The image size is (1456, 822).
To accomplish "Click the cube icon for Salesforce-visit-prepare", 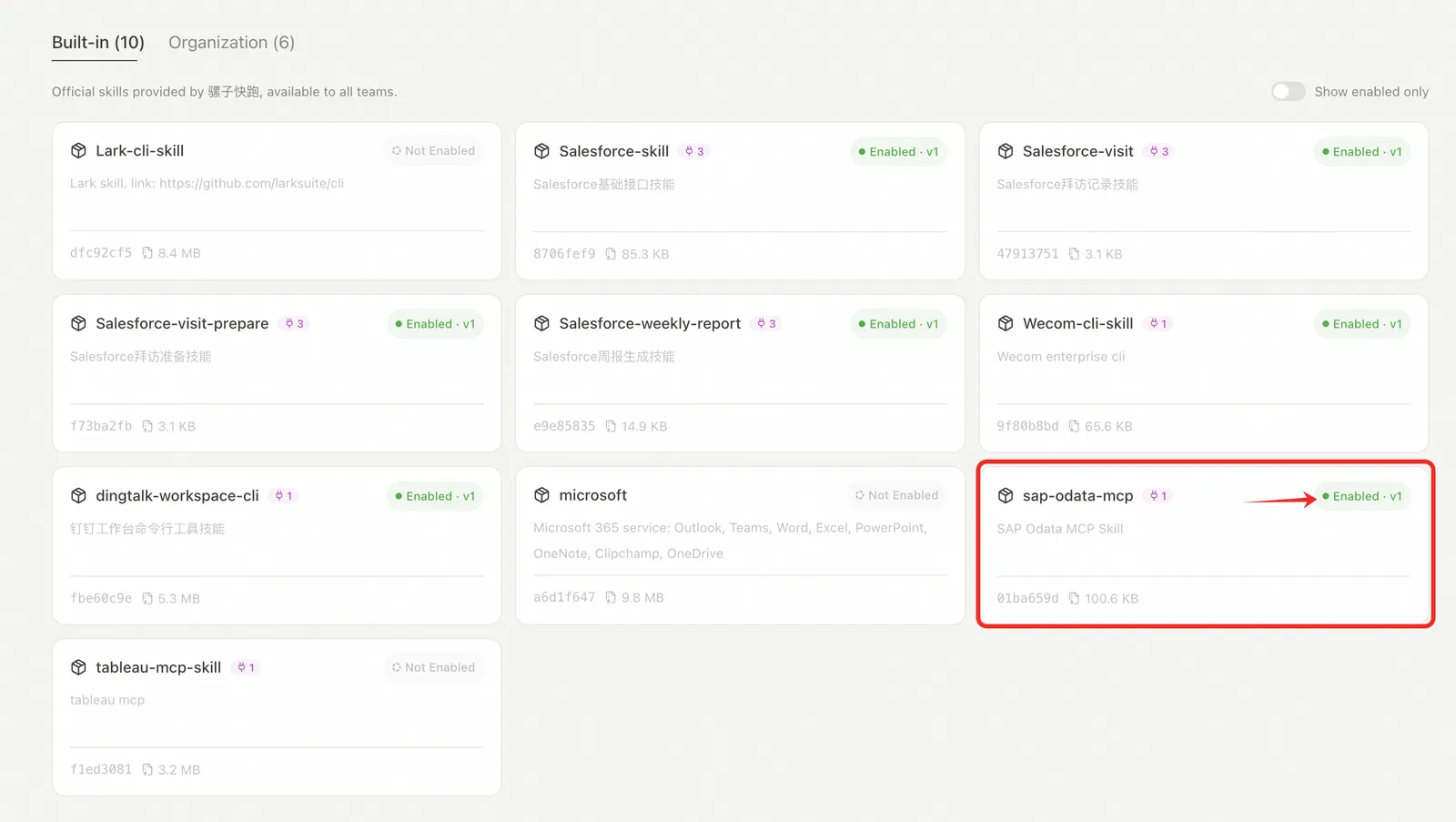I will 78,323.
